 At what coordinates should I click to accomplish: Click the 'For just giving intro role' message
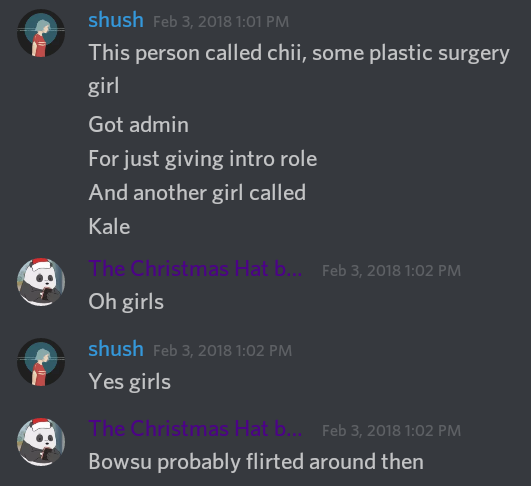203,159
